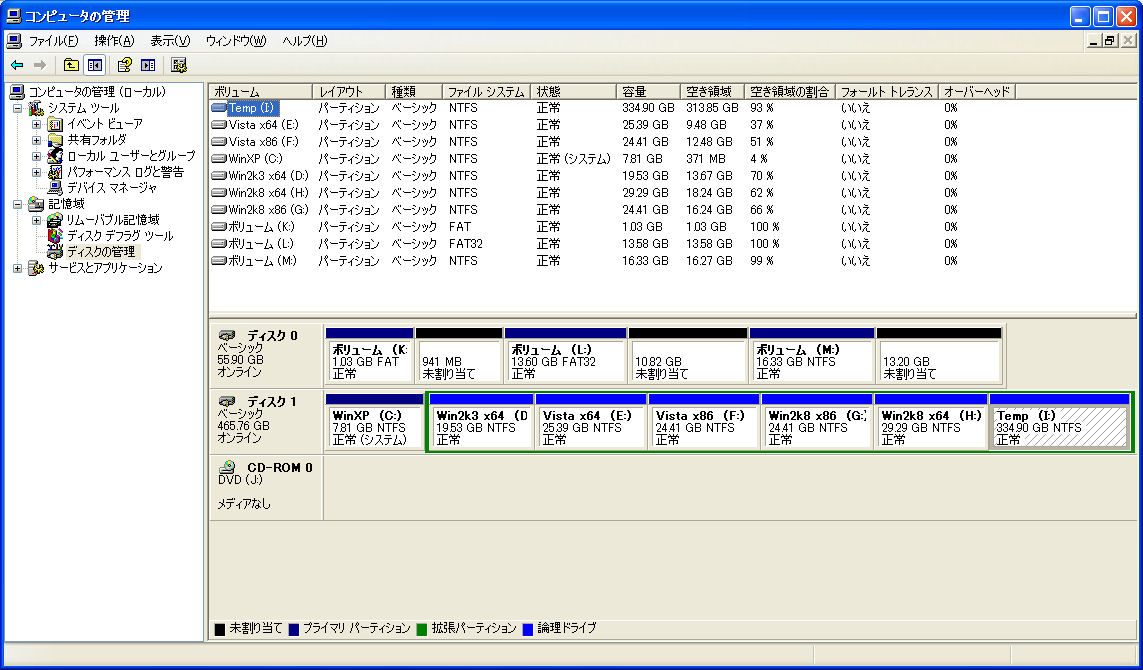The width and height of the screenshot is (1143, 670).
Task: Expand the Event Viewer tree node
Action: coord(36,124)
